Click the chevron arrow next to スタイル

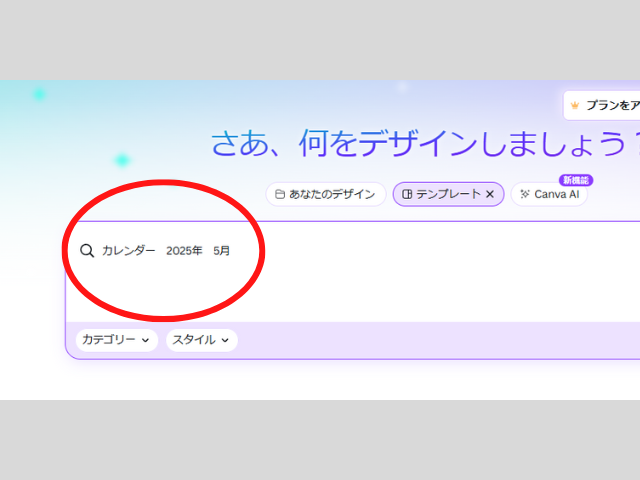pos(225,340)
